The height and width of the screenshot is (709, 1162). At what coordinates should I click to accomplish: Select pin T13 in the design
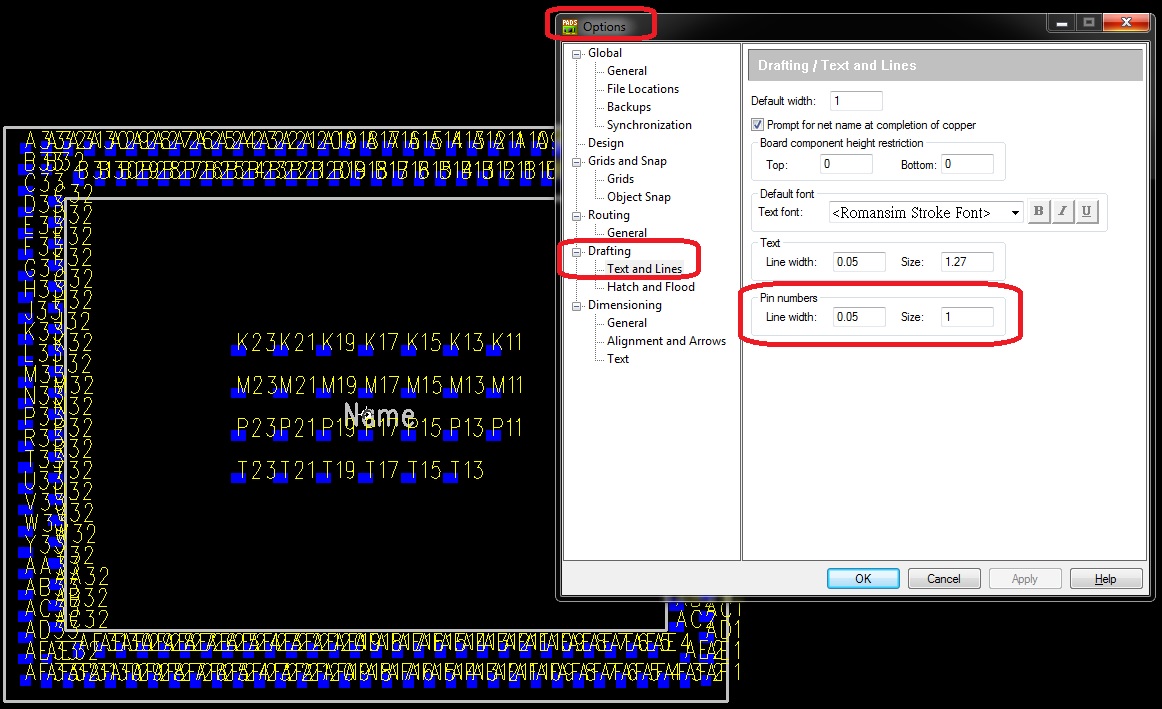click(x=463, y=470)
